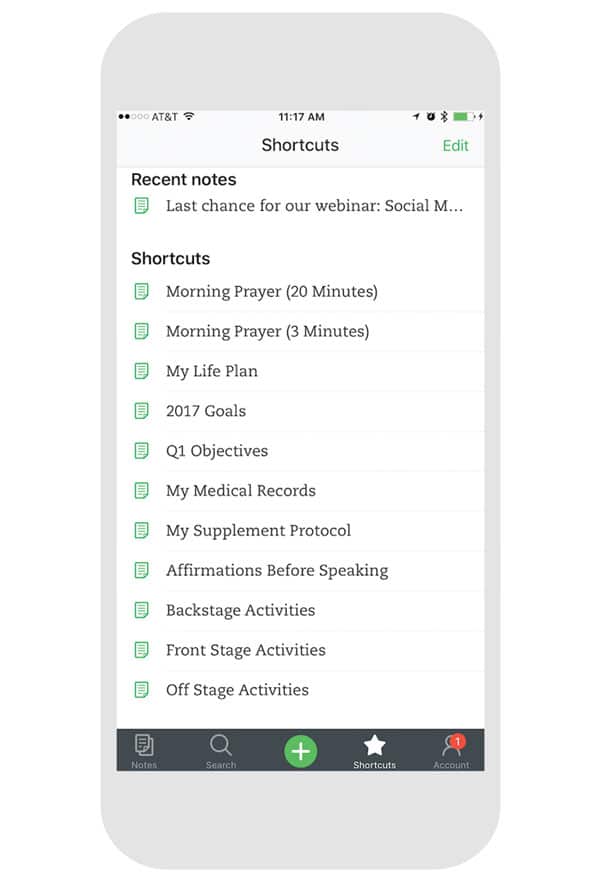Open the recent webinar note
This screenshot has height=881, width=600.
[x=314, y=206]
